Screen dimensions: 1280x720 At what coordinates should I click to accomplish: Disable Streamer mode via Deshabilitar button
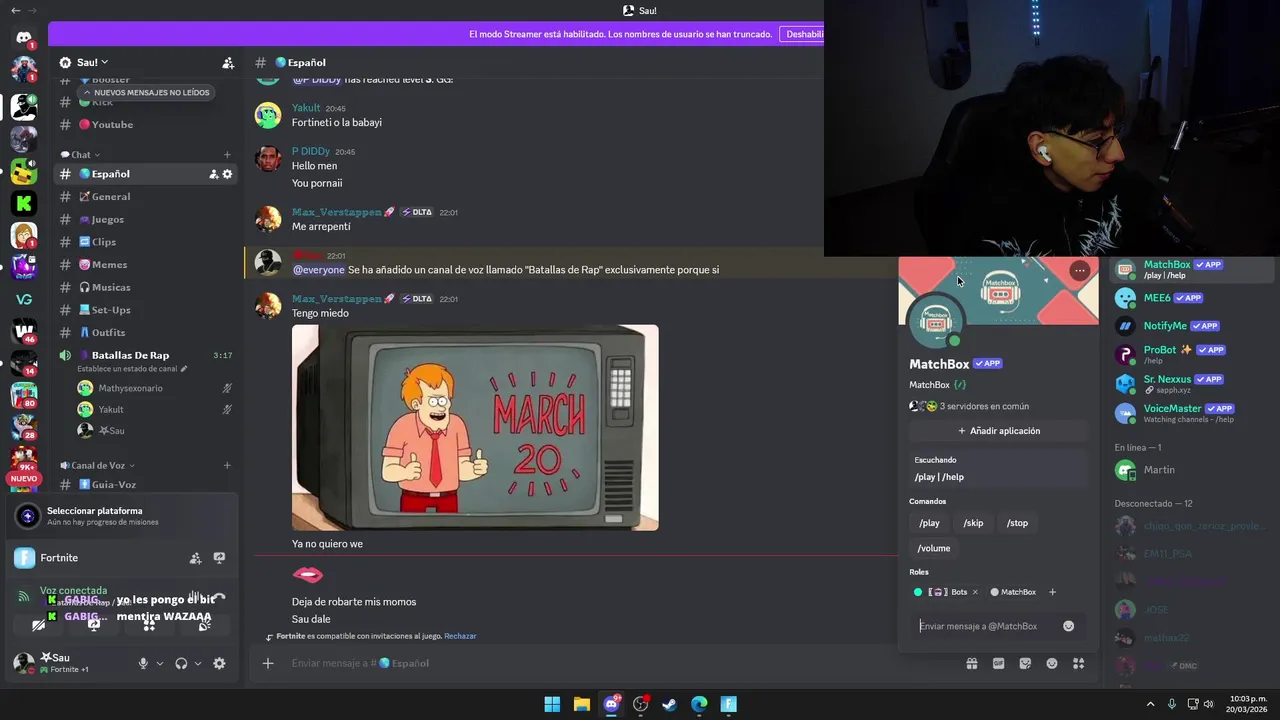click(x=803, y=34)
